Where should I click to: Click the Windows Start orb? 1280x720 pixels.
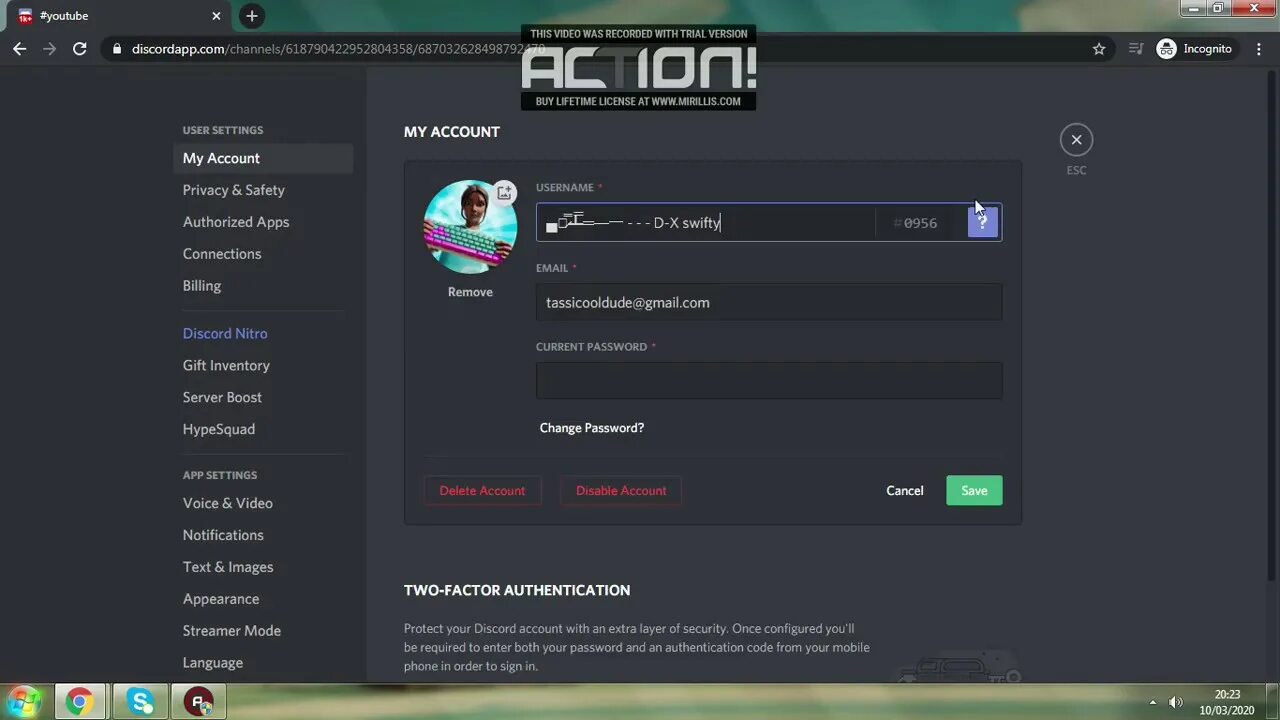23,702
